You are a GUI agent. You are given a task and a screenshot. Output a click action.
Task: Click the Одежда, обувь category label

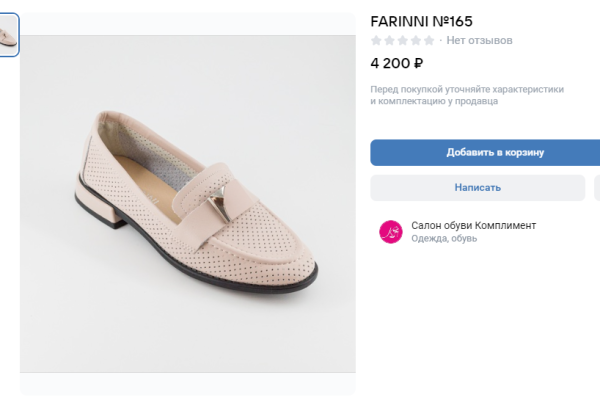click(444, 239)
